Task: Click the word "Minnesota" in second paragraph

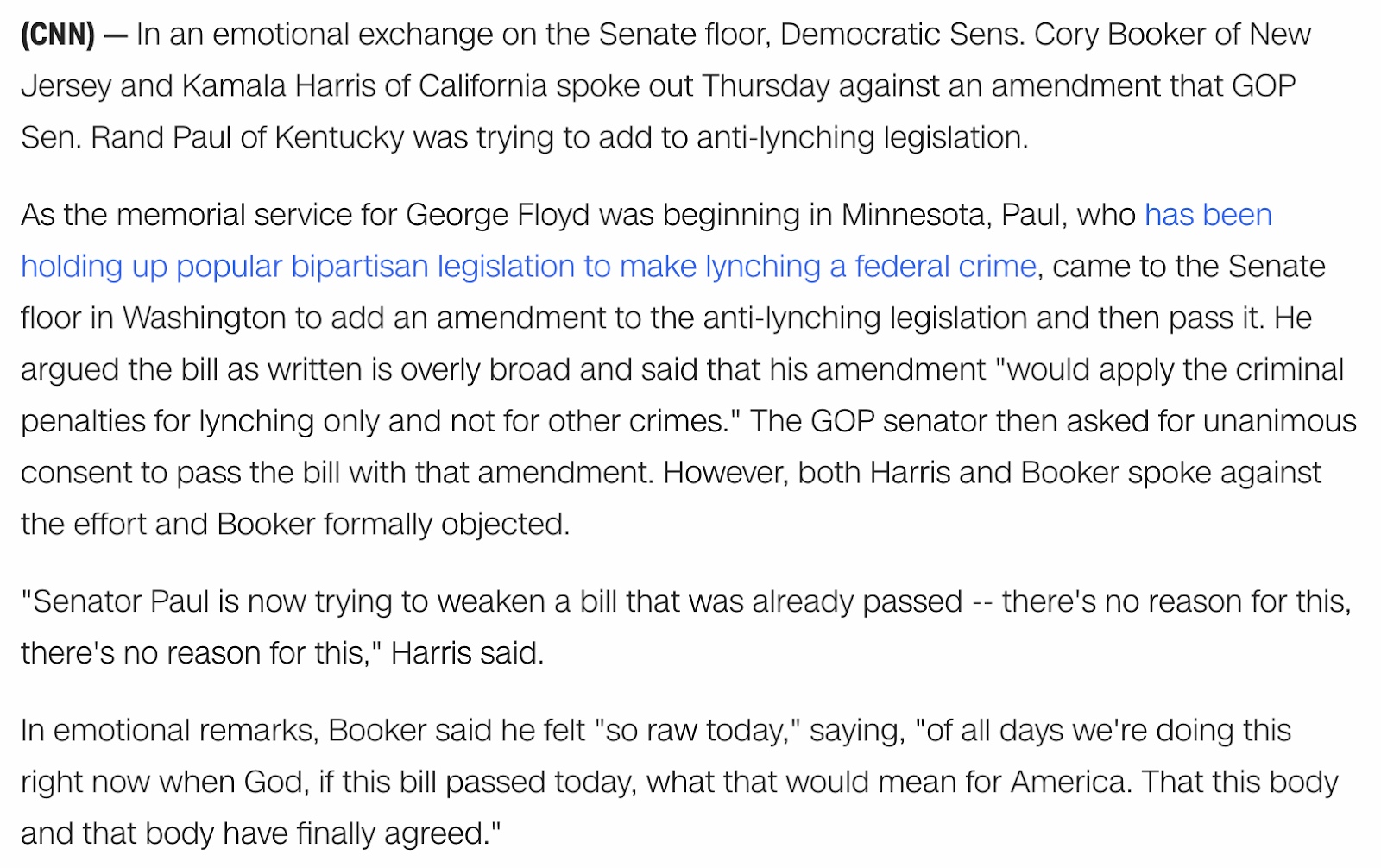Action: pos(914,215)
